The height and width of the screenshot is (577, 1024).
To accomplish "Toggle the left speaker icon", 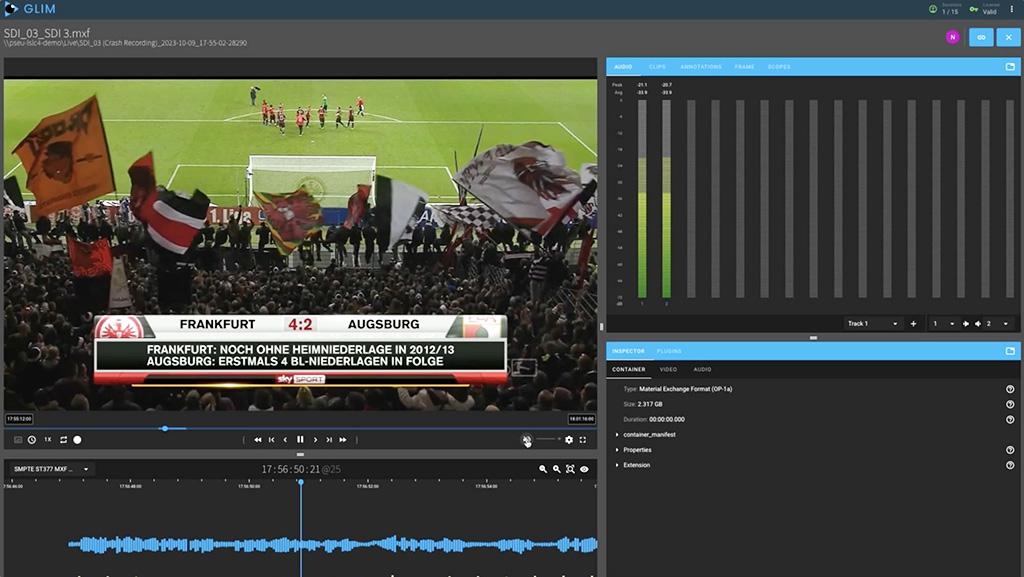I will [966, 324].
